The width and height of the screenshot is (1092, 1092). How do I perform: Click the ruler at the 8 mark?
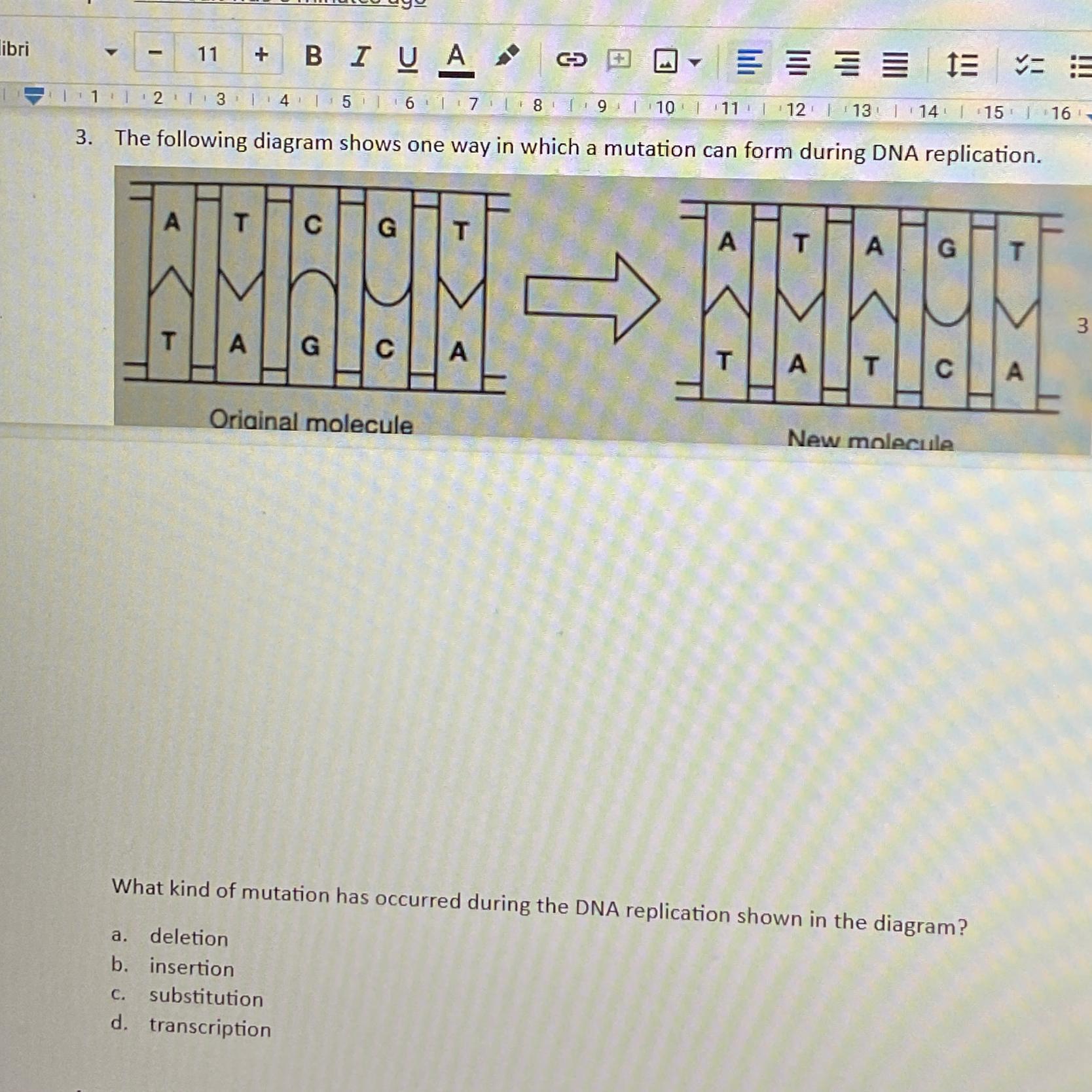tap(537, 105)
